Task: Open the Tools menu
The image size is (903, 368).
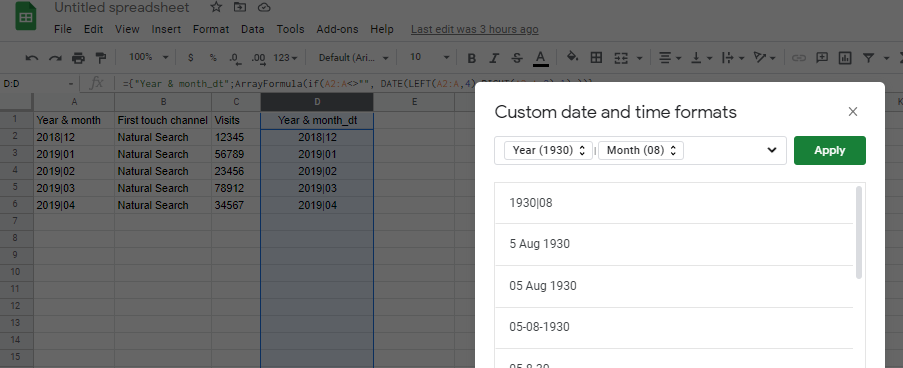Action: [290, 29]
